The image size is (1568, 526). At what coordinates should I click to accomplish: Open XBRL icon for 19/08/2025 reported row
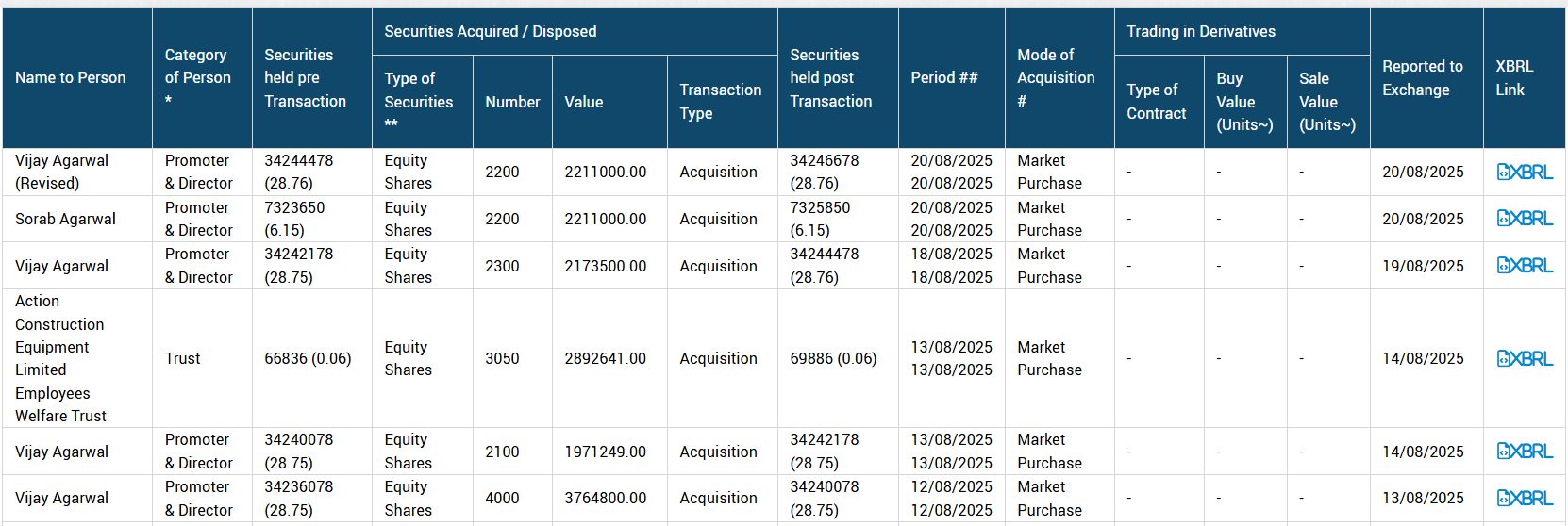click(1525, 266)
